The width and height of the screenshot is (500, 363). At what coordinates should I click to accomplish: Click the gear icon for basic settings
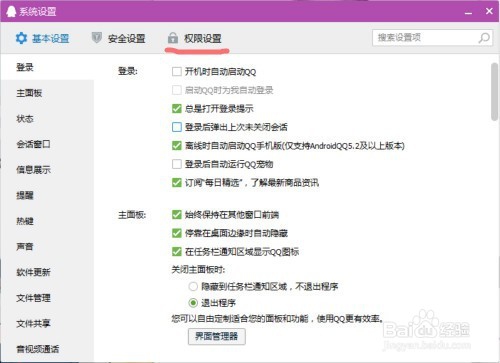coord(22,38)
